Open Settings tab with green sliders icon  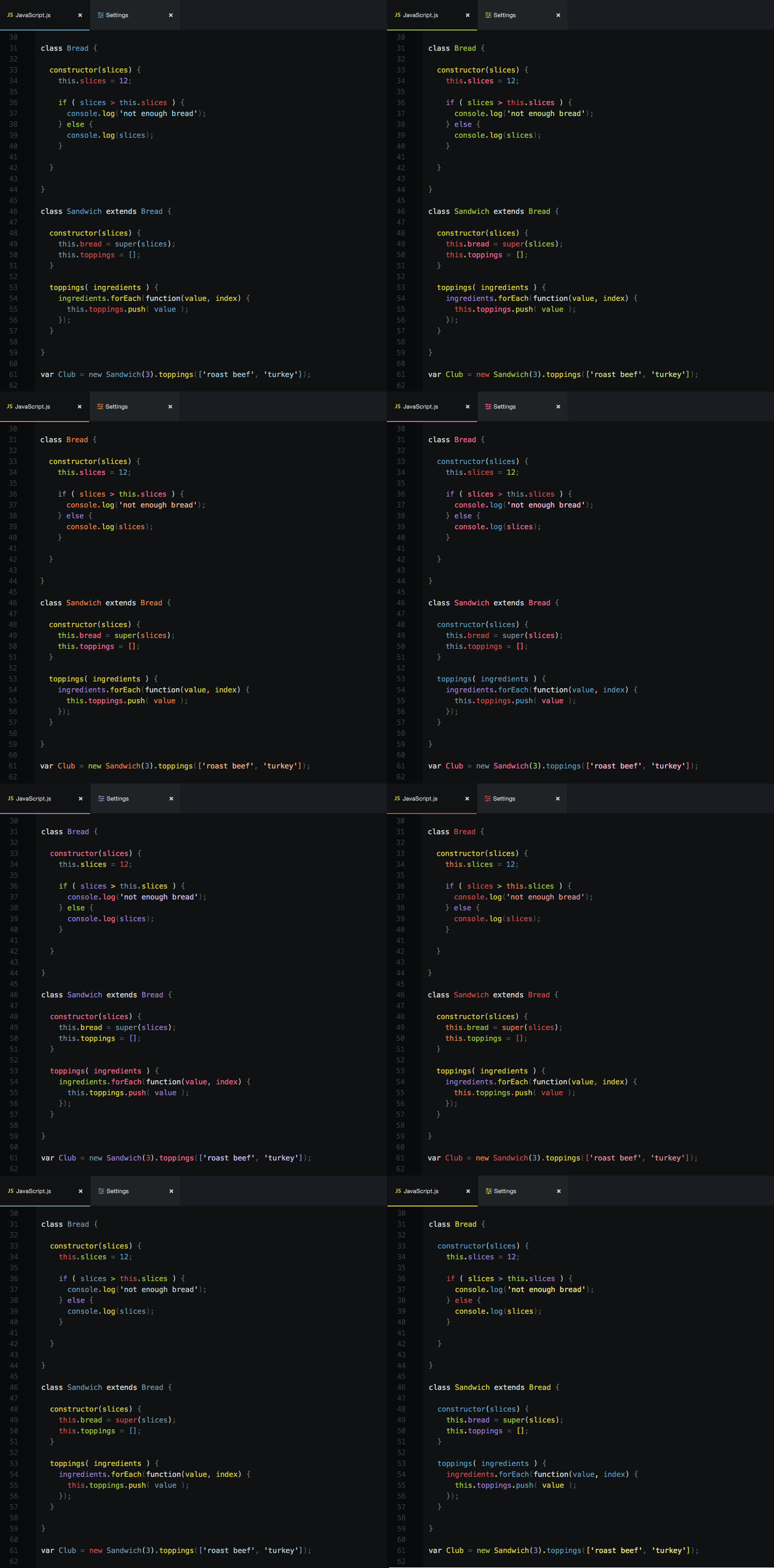click(523, 15)
